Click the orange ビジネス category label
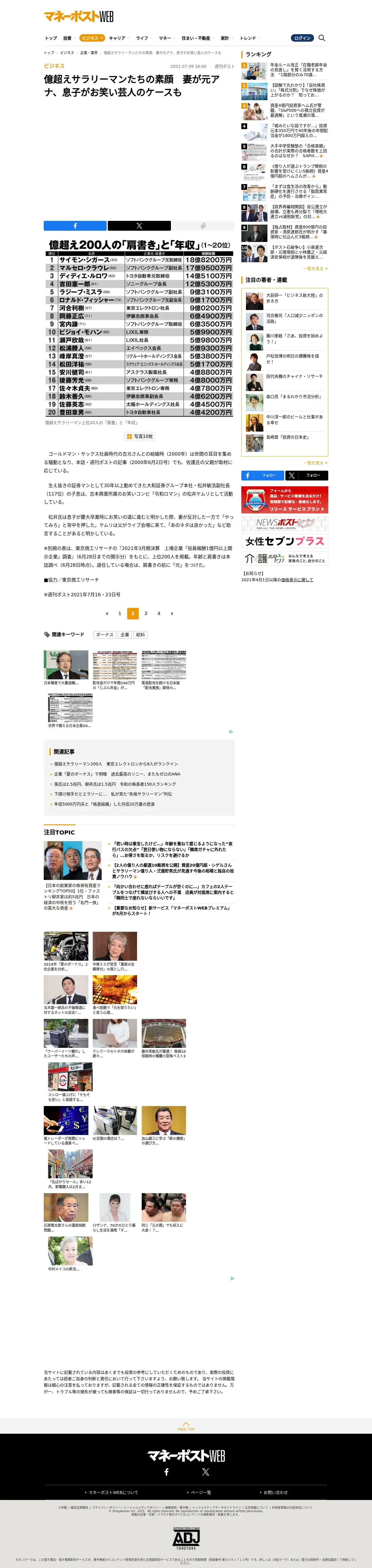This screenshot has height=1568, width=372. point(54,66)
